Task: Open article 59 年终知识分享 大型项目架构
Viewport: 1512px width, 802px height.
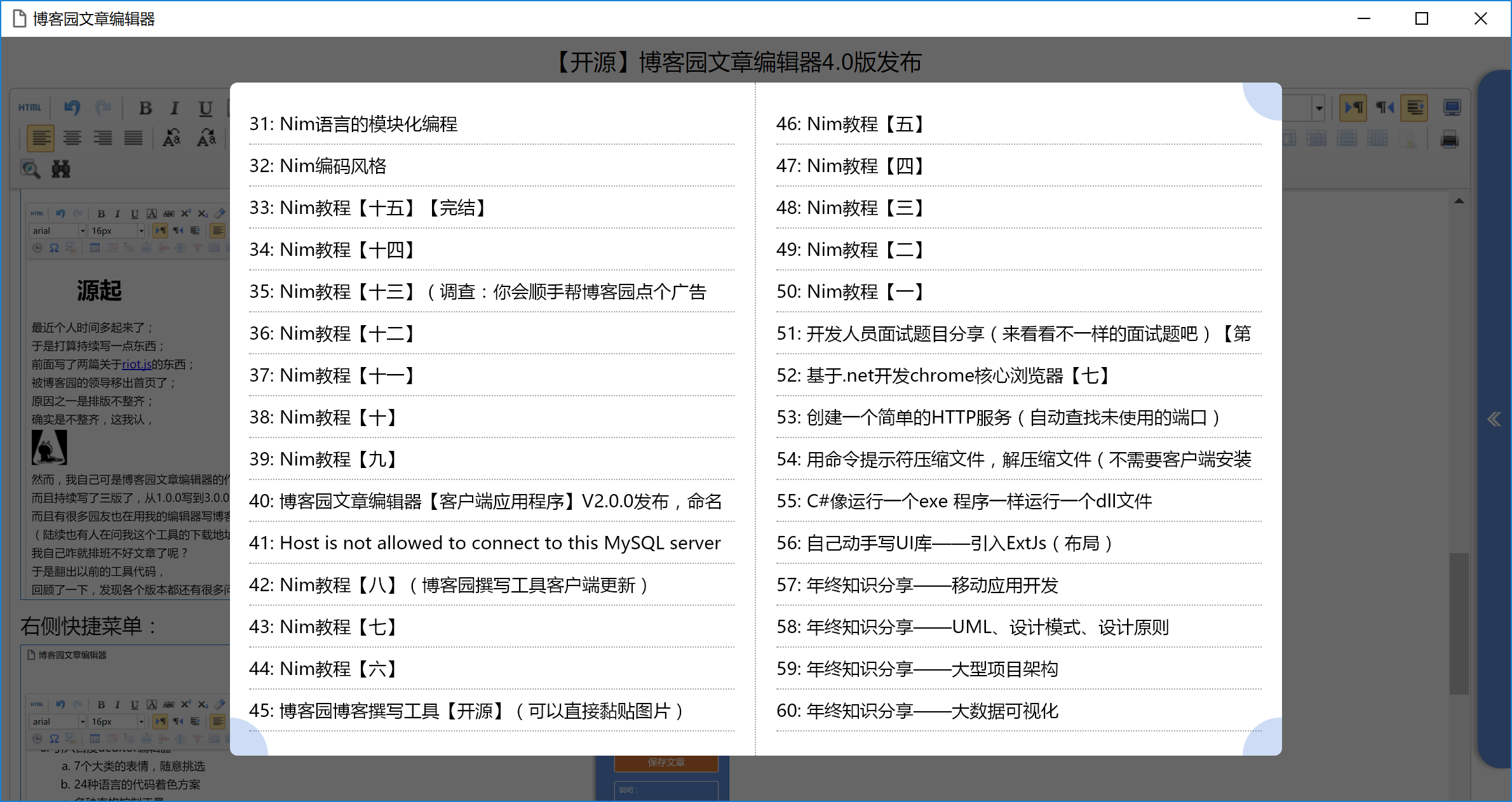Action: pyautogui.click(x=1019, y=669)
